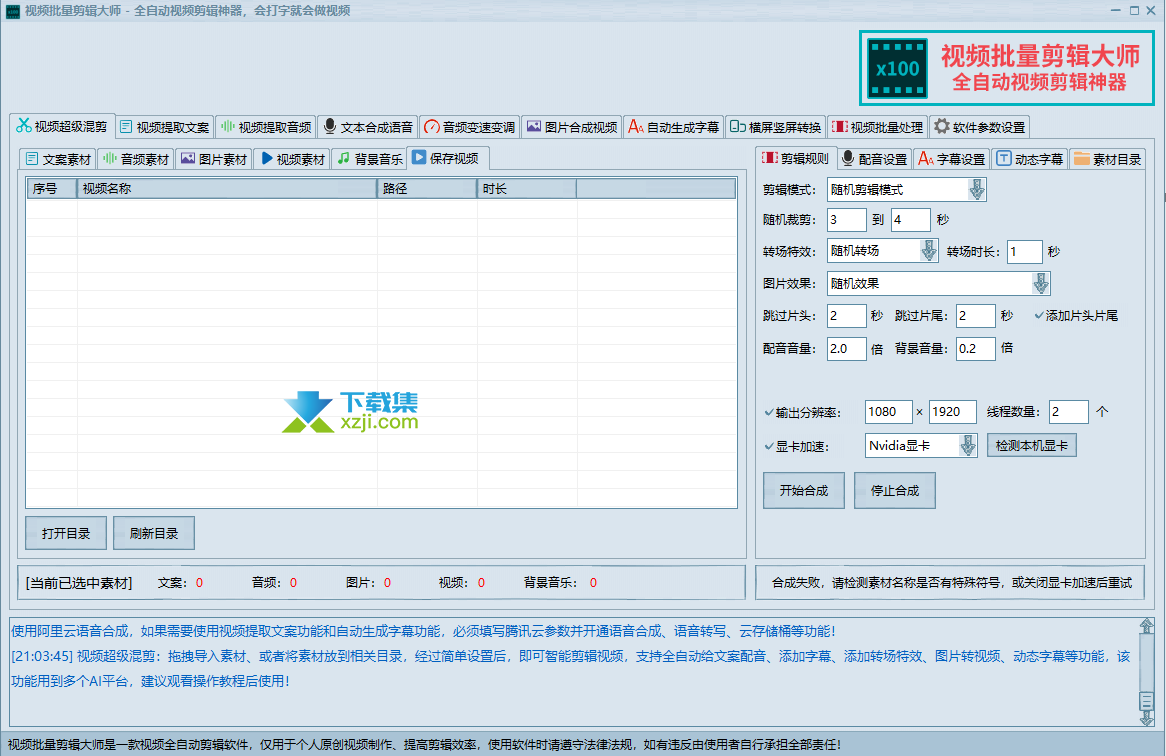The width and height of the screenshot is (1166, 756).
Task: Click the 随机裁剪 maximum seconds field
Action: click(910, 220)
